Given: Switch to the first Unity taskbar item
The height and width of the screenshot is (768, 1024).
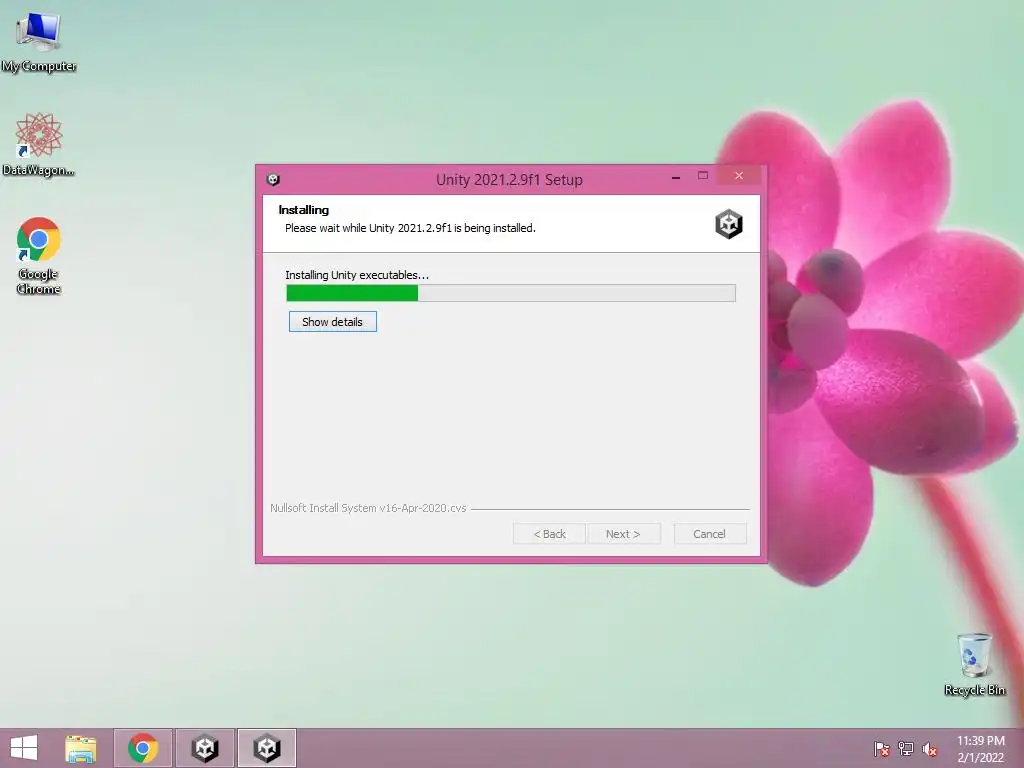Looking at the screenshot, I should (x=205, y=748).
